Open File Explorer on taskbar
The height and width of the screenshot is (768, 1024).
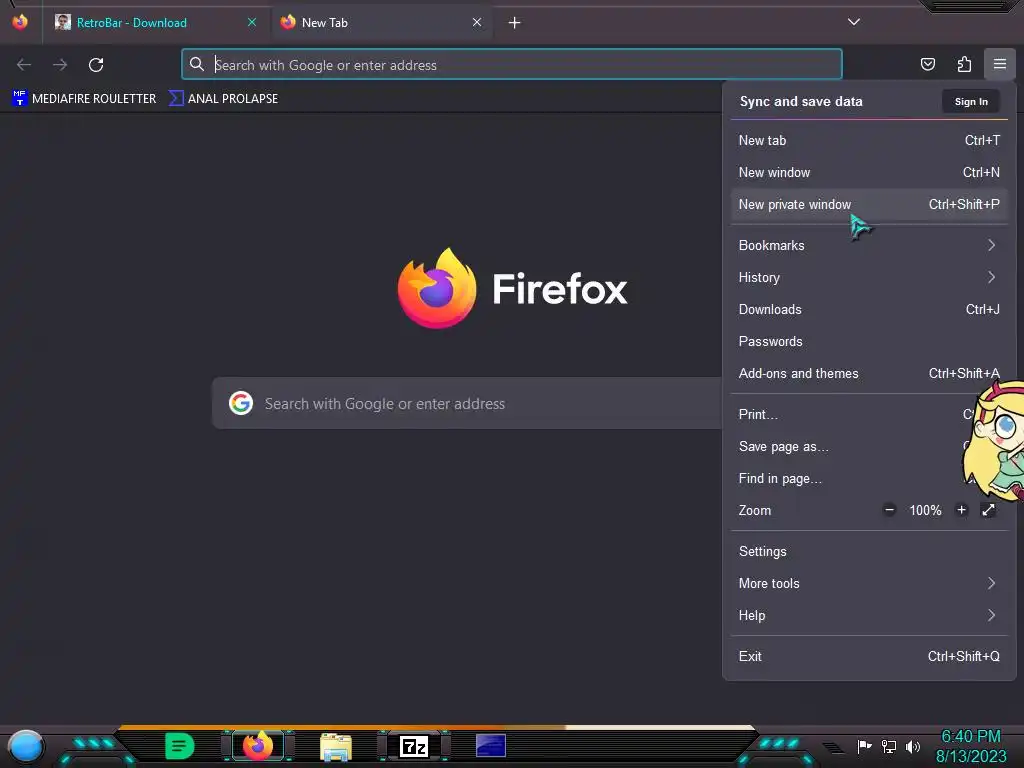pyautogui.click(x=336, y=746)
